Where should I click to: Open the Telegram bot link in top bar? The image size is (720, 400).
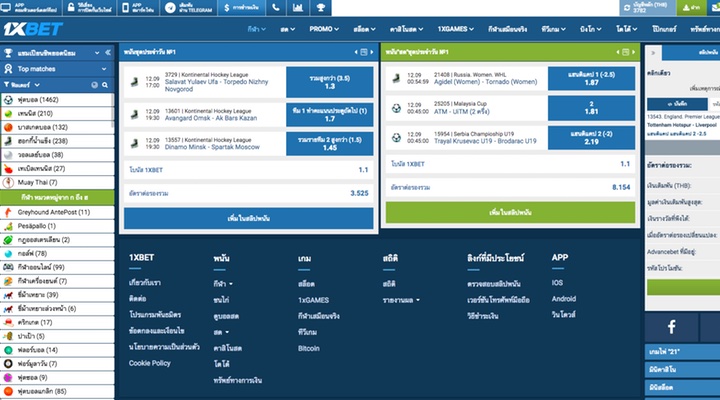click(x=189, y=7)
